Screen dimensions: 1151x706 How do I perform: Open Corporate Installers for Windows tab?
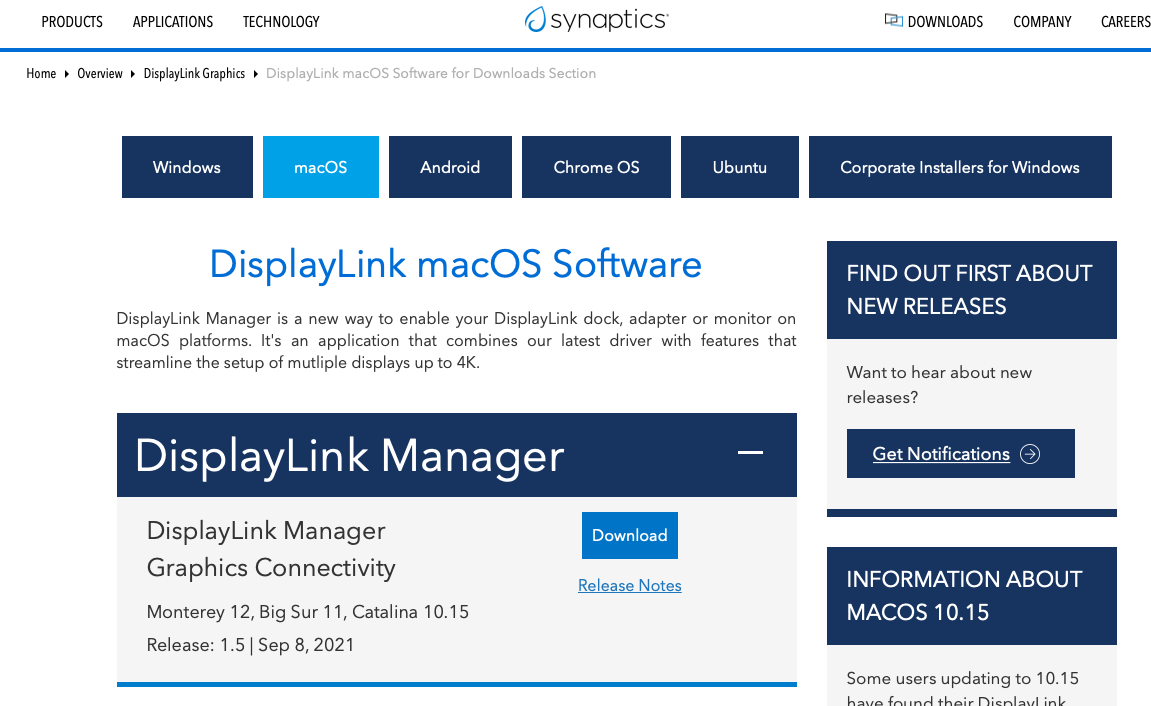pyautogui.click(x=960, y=167)
